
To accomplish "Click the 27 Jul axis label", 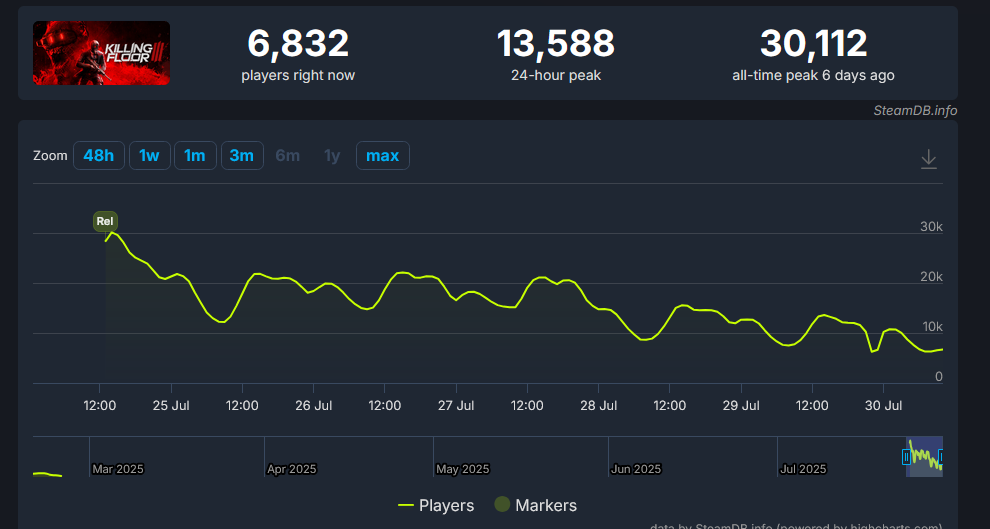I will pyautogui.click(x=456, y=405).
